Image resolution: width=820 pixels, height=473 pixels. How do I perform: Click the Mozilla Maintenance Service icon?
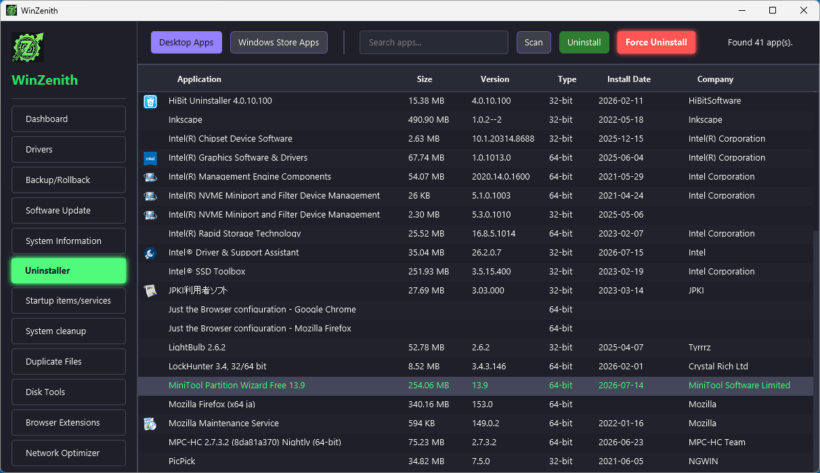pos(150,424)
